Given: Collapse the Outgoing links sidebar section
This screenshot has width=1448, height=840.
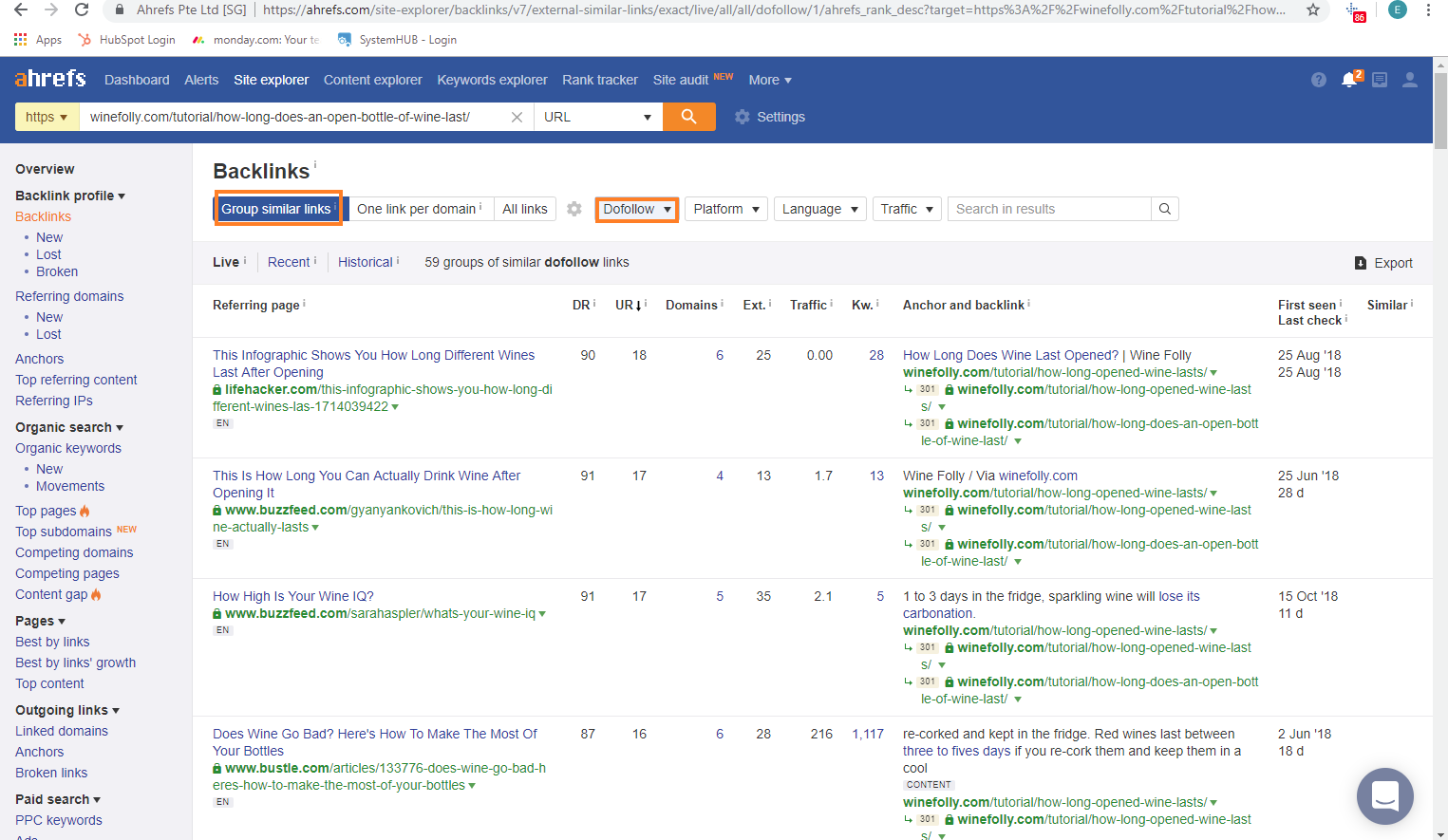Looking at the screenshot, I should (x=67, y=710).
